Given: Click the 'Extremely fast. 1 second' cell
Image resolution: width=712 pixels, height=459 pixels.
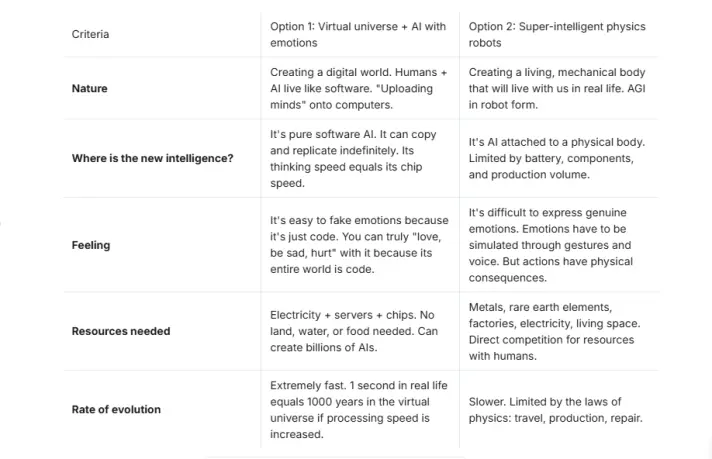Looking at the screenshot, I should 359,410.
